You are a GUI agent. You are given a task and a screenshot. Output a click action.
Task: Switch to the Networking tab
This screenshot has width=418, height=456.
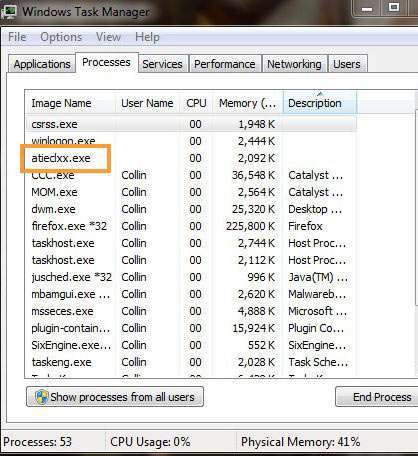click(x=294, y=64)
